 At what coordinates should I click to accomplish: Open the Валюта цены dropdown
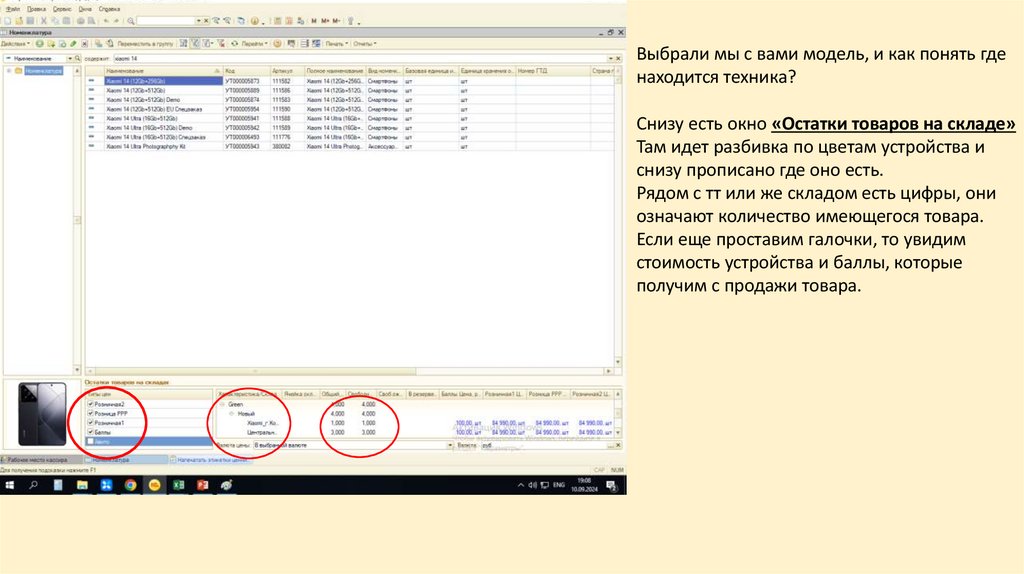point(450,445)
